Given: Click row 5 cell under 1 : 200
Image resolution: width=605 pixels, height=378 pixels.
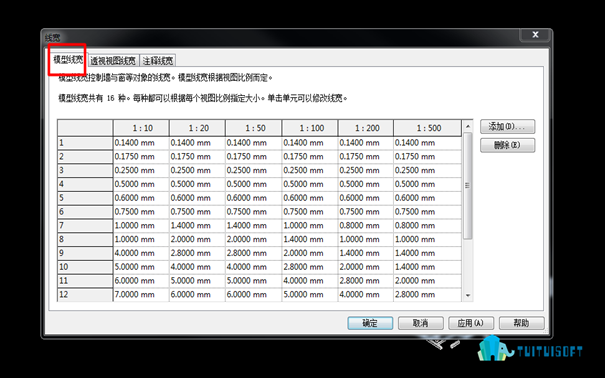Looking at the screenshot, I should tap(366, 198).
